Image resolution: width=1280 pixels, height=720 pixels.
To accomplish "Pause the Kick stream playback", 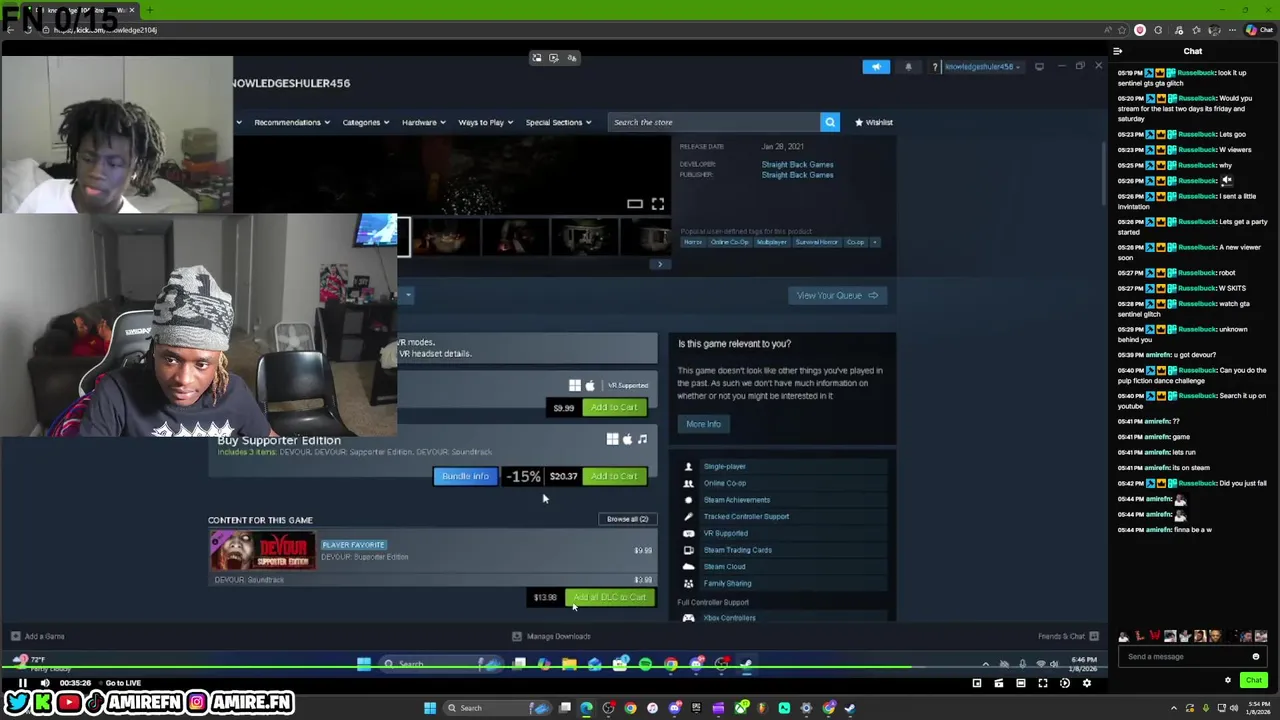I will coord(22,683).
